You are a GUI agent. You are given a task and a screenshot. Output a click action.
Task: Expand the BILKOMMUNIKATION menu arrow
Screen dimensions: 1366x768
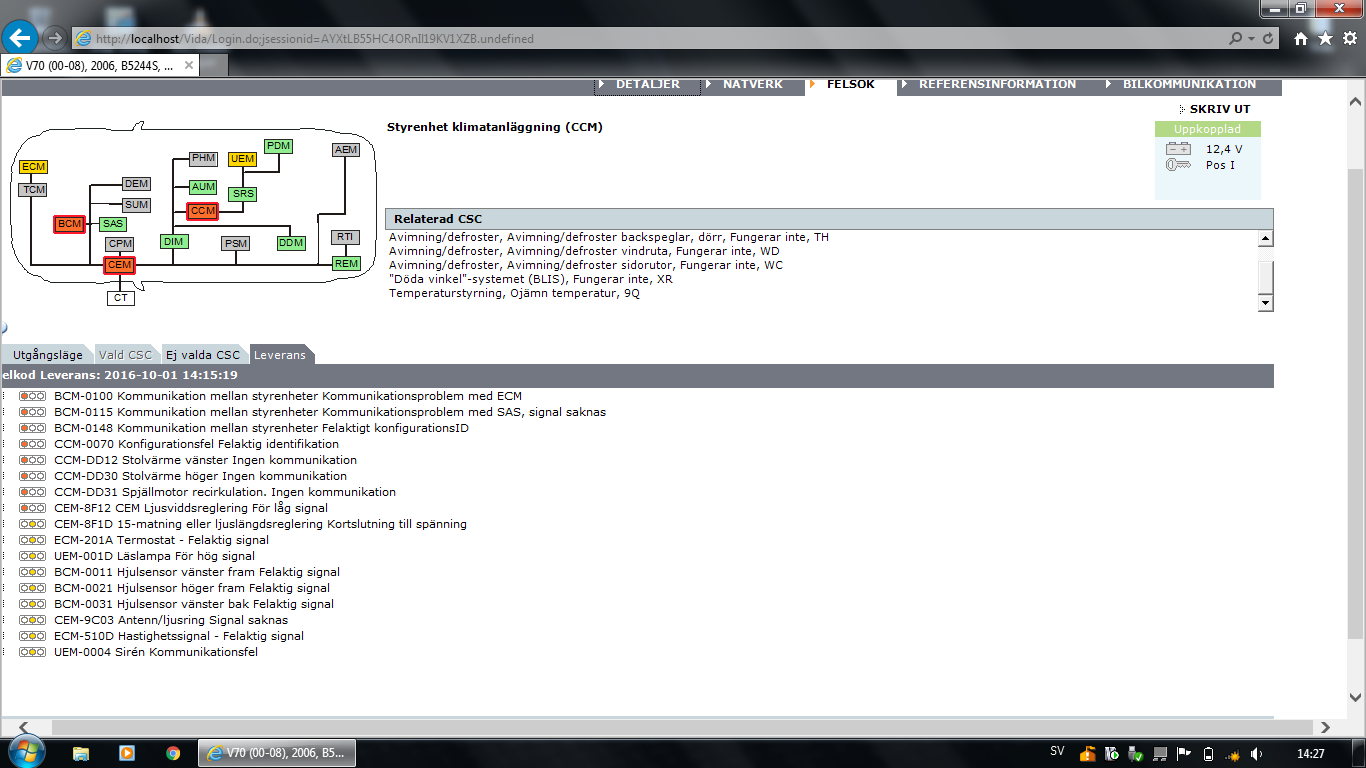(x=1109, y=85)
